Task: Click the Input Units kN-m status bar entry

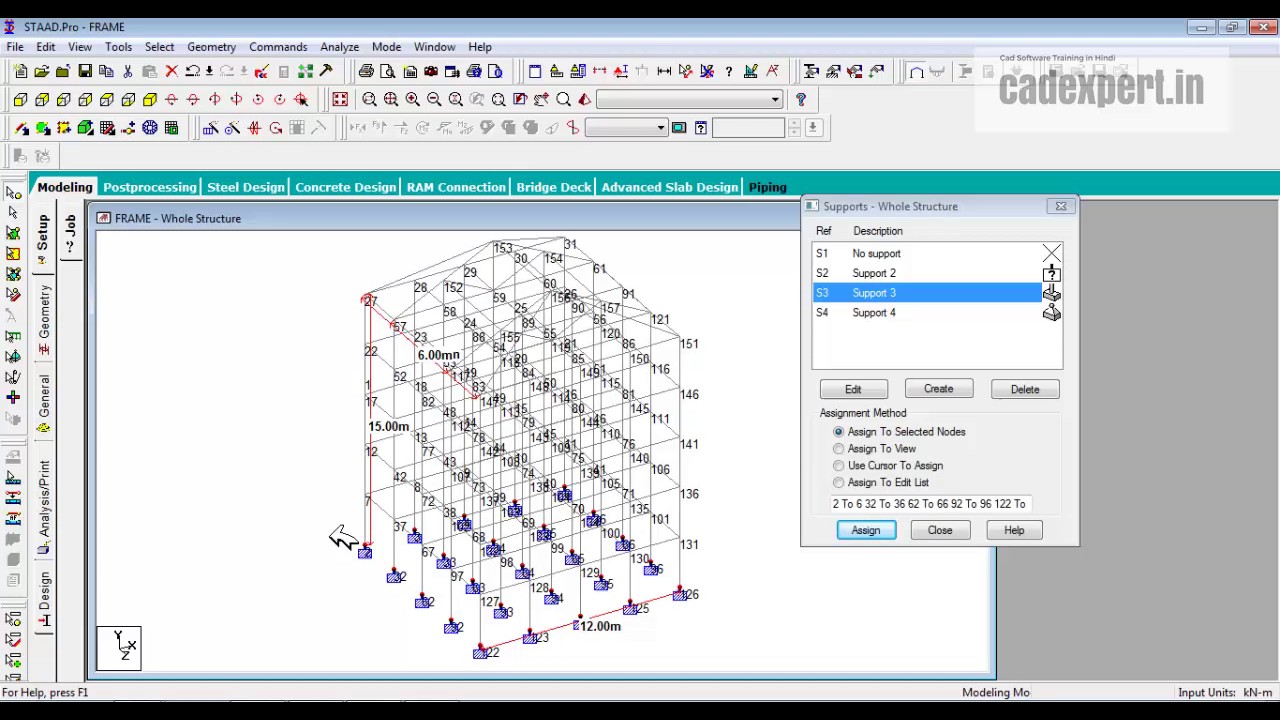Action: point(1225,692)
